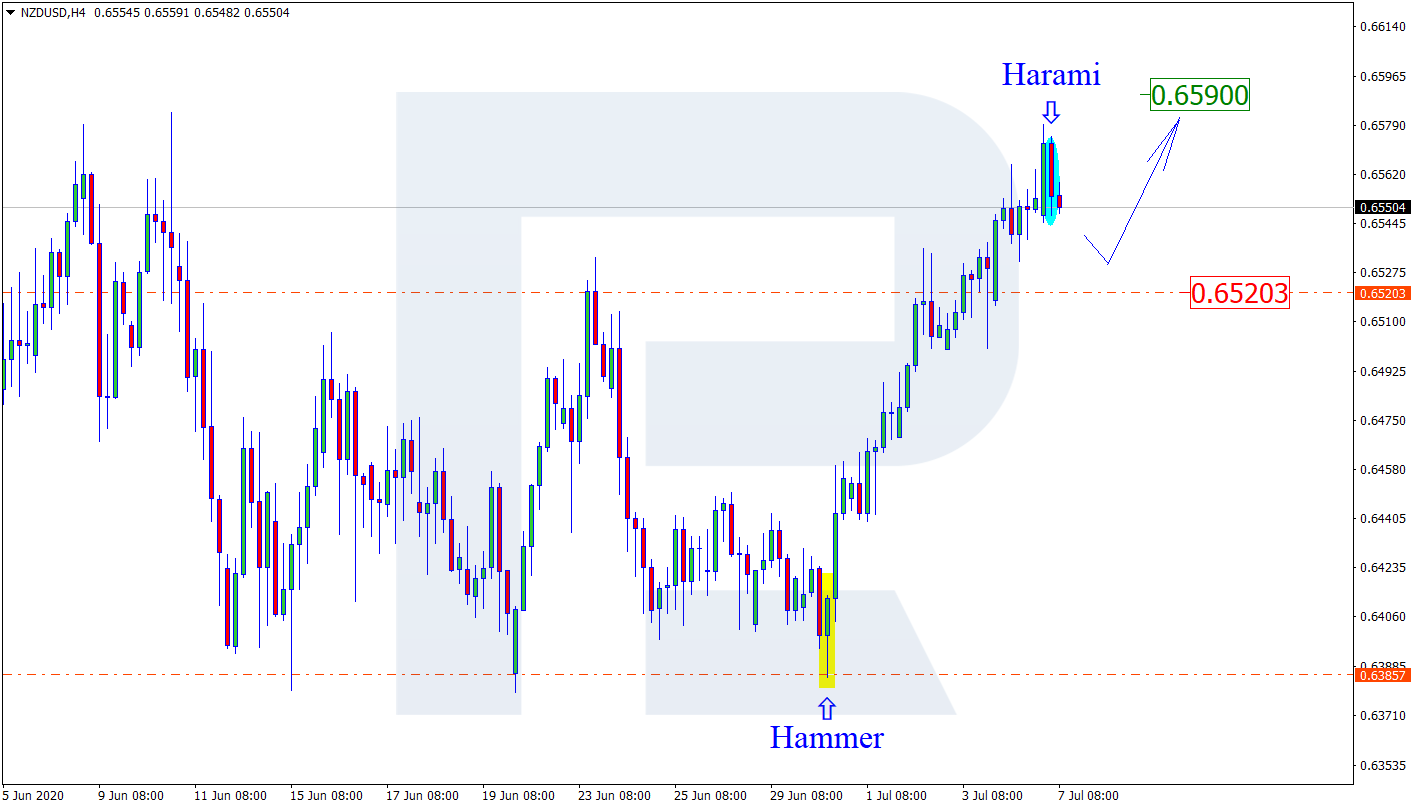The image size is (1417, 808).
Task: Click the black current price tag 0.65504 on axis
Action: tap(1383, 208)
